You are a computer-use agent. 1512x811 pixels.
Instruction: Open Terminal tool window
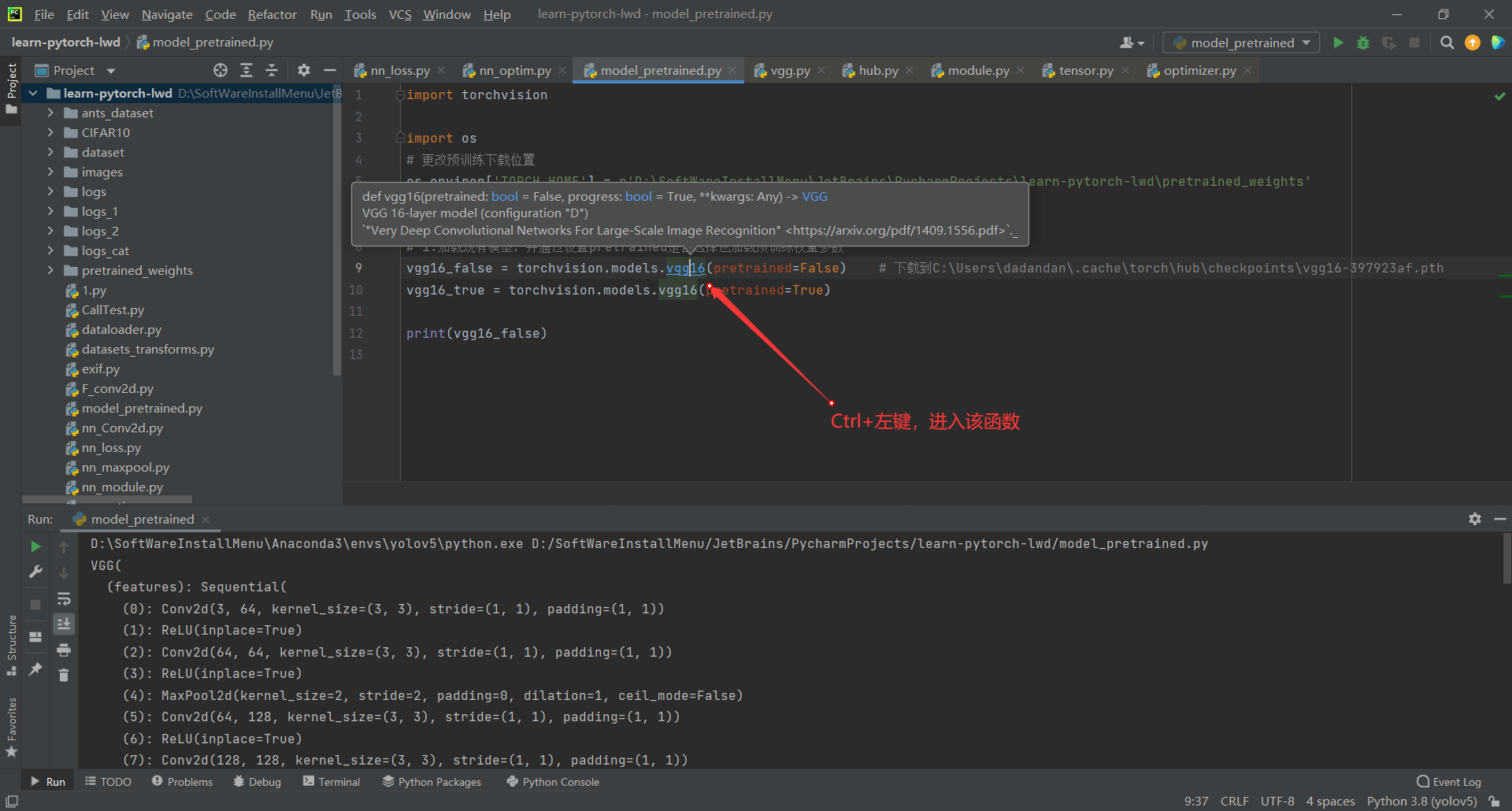[332, 782]
